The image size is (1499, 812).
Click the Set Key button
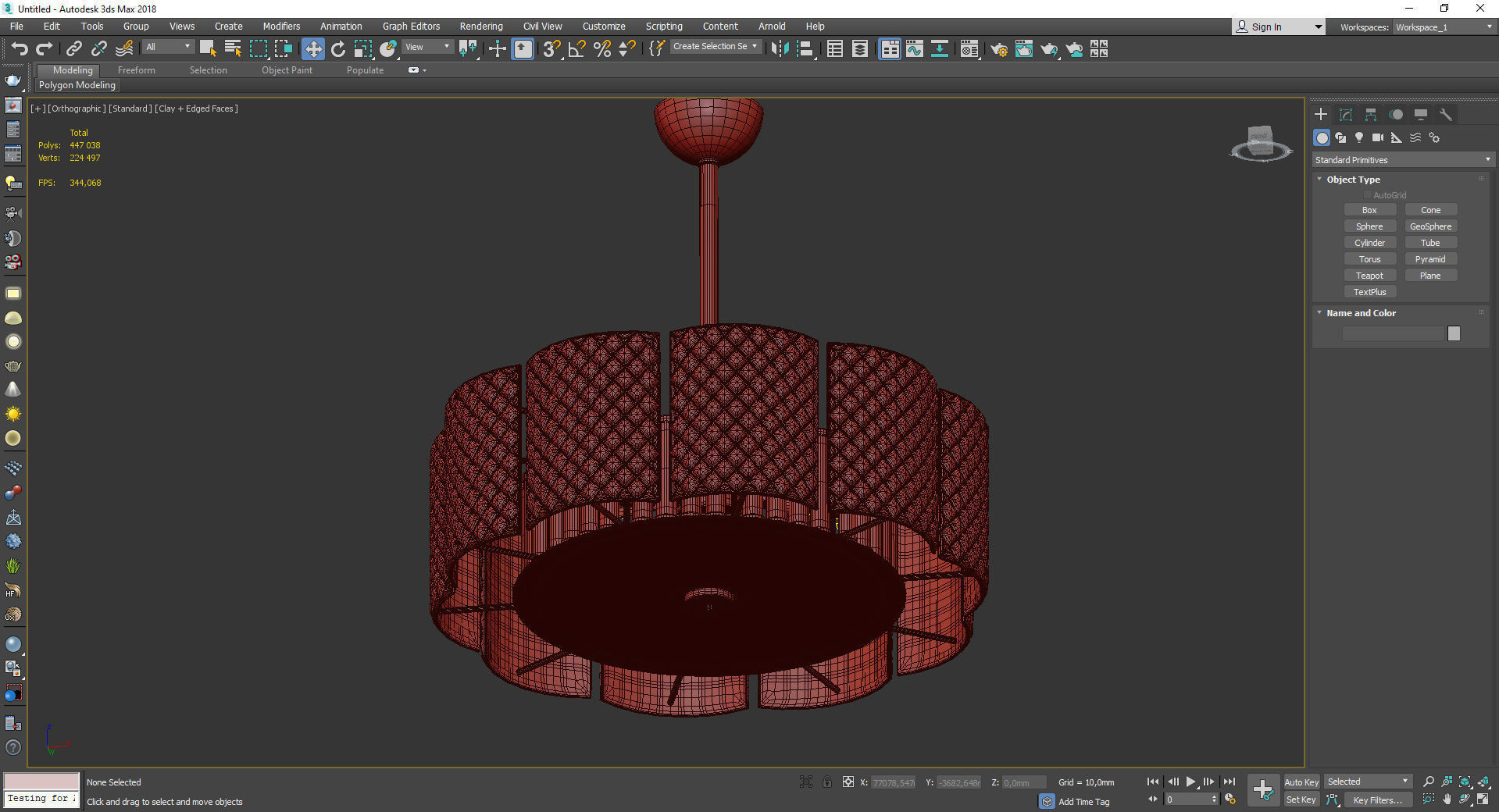pyautogui.click(x=1301, y=800)
